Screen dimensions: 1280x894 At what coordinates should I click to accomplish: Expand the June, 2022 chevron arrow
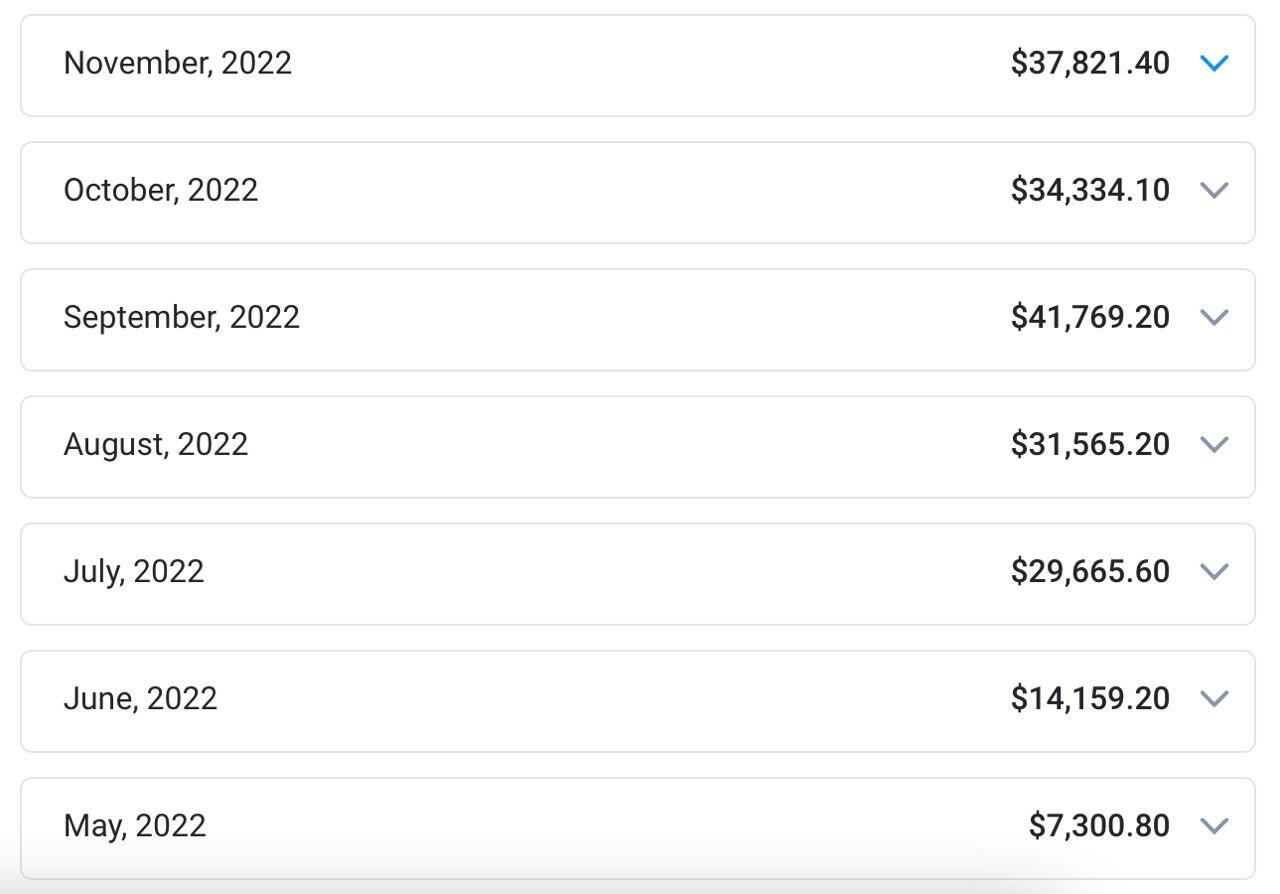tap(1213, 698)
